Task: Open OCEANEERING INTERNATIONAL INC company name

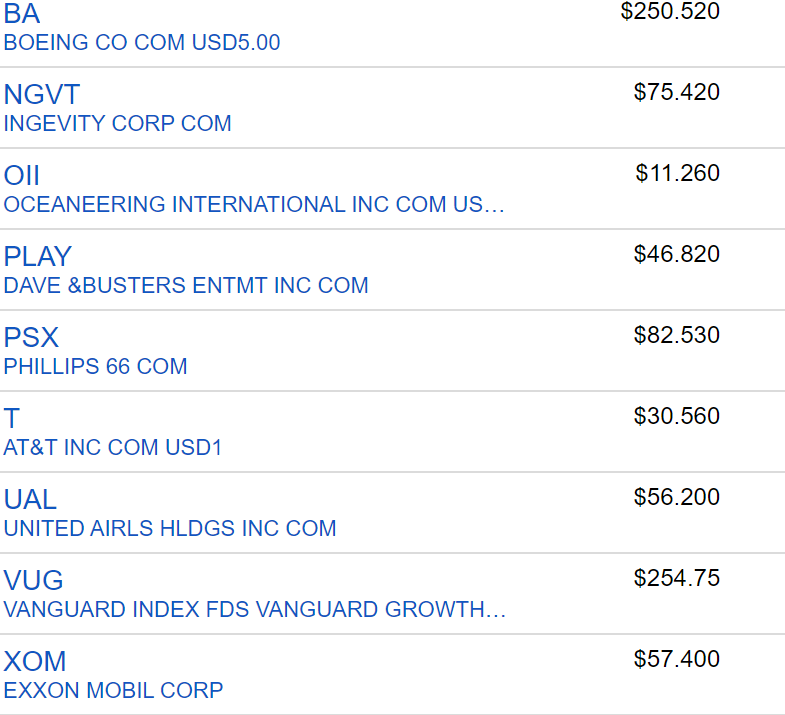Action: 254,205
